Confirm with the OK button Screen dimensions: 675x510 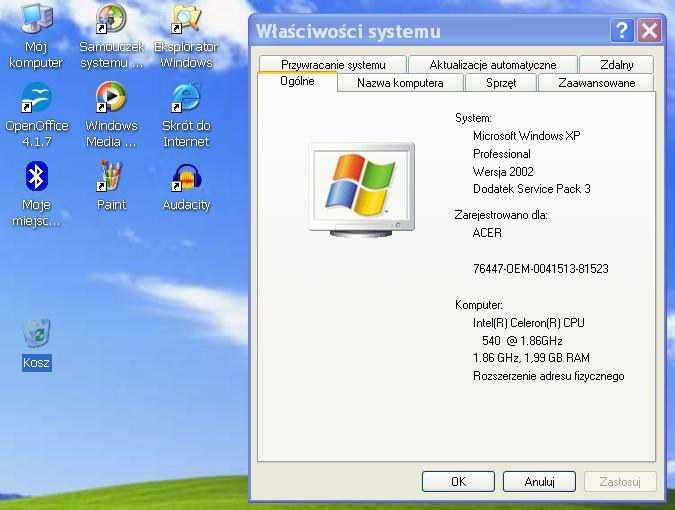[x=458, y=481]
